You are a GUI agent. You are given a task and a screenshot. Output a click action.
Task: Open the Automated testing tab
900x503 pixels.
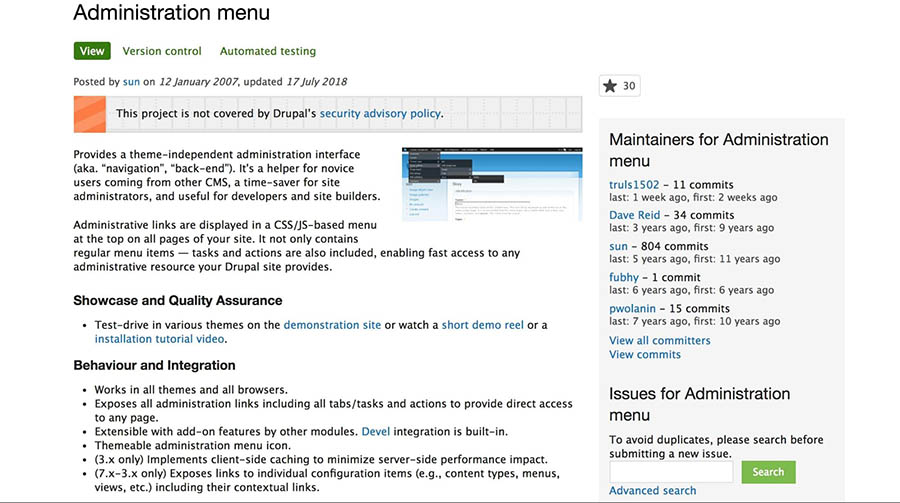[x=267, y=51]
